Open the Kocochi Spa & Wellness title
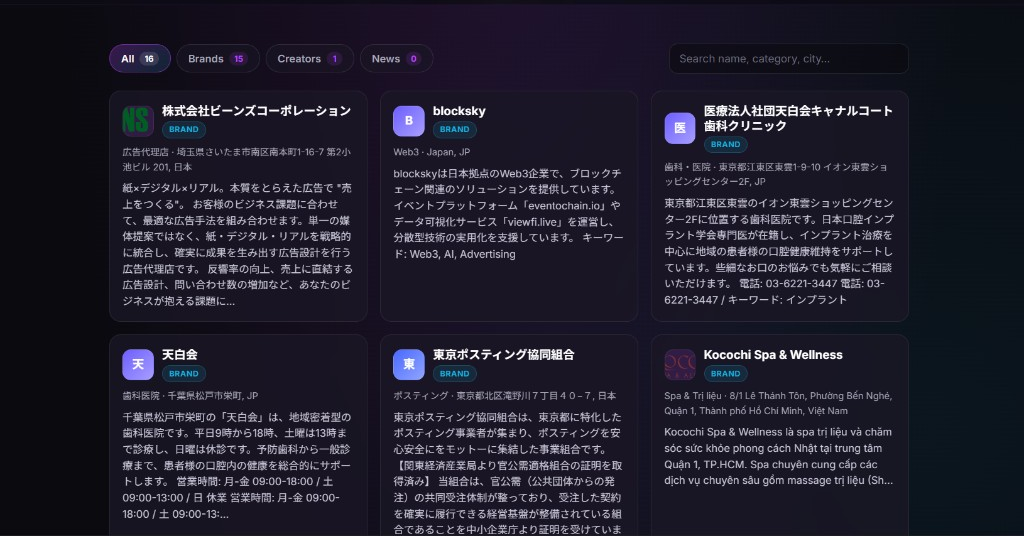 tap(773, 355)
